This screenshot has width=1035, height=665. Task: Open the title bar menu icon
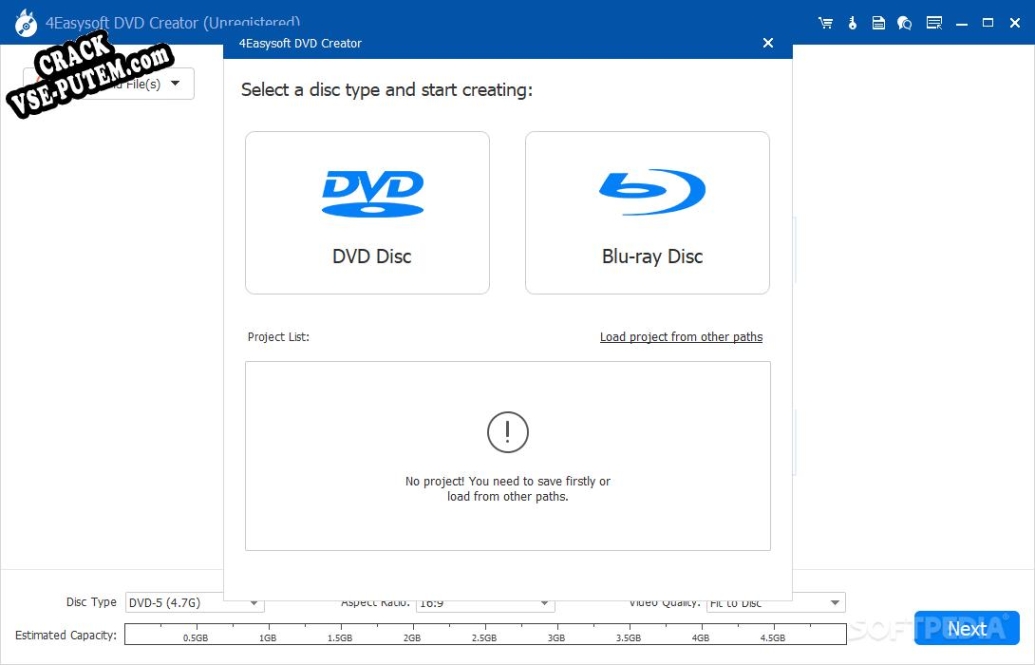(x=934, y=23)
